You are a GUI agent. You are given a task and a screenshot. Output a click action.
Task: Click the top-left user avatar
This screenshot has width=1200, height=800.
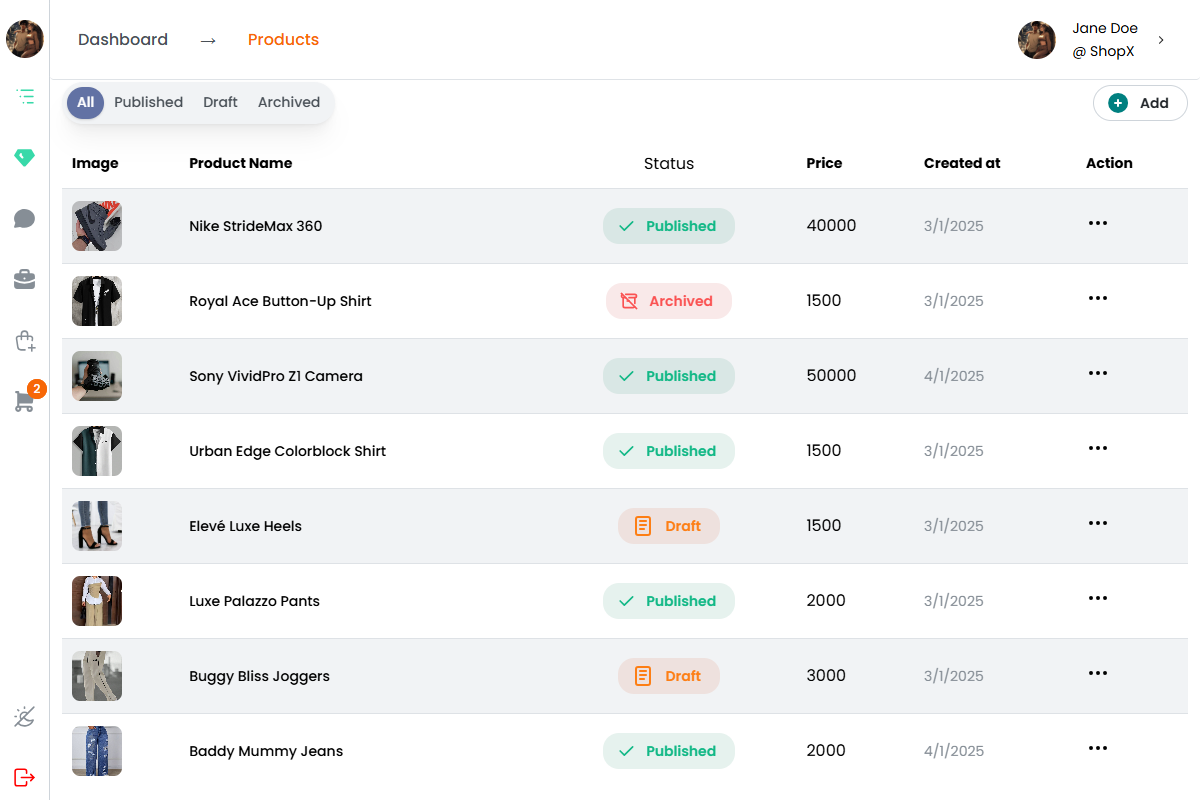[x=24, y=40]
